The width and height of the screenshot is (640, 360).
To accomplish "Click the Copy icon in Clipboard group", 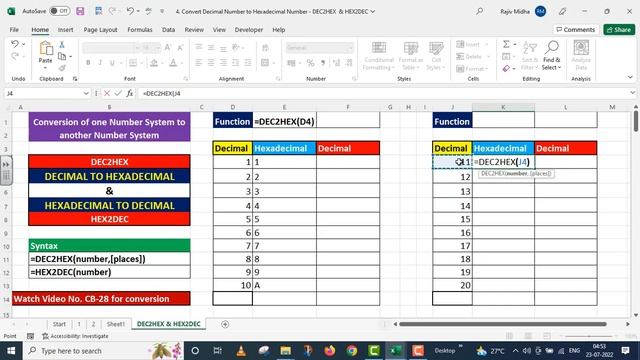I will click(x=62, y=56).
